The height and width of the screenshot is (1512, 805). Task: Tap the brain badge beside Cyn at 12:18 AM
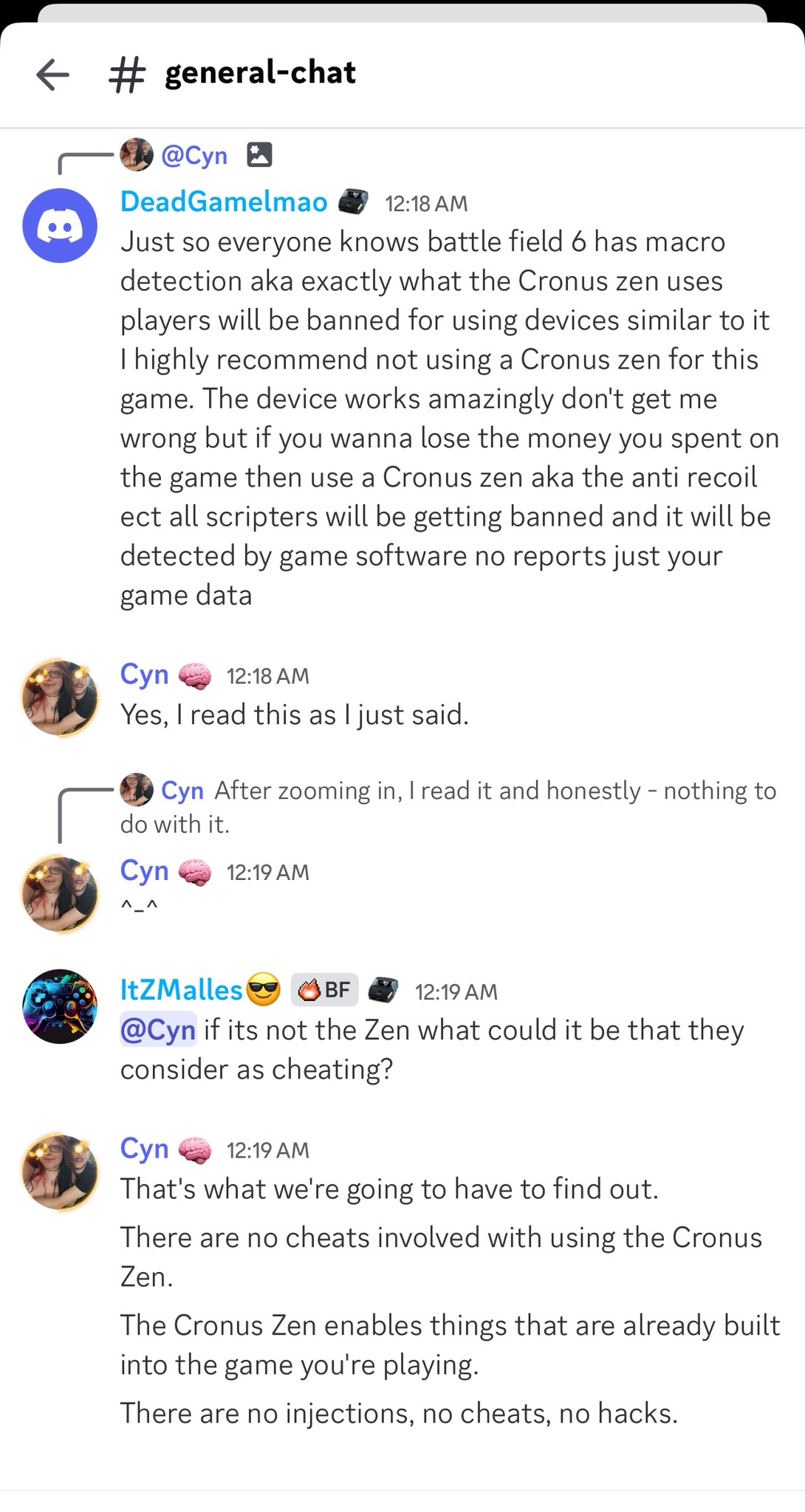click(x=195, y=676)
